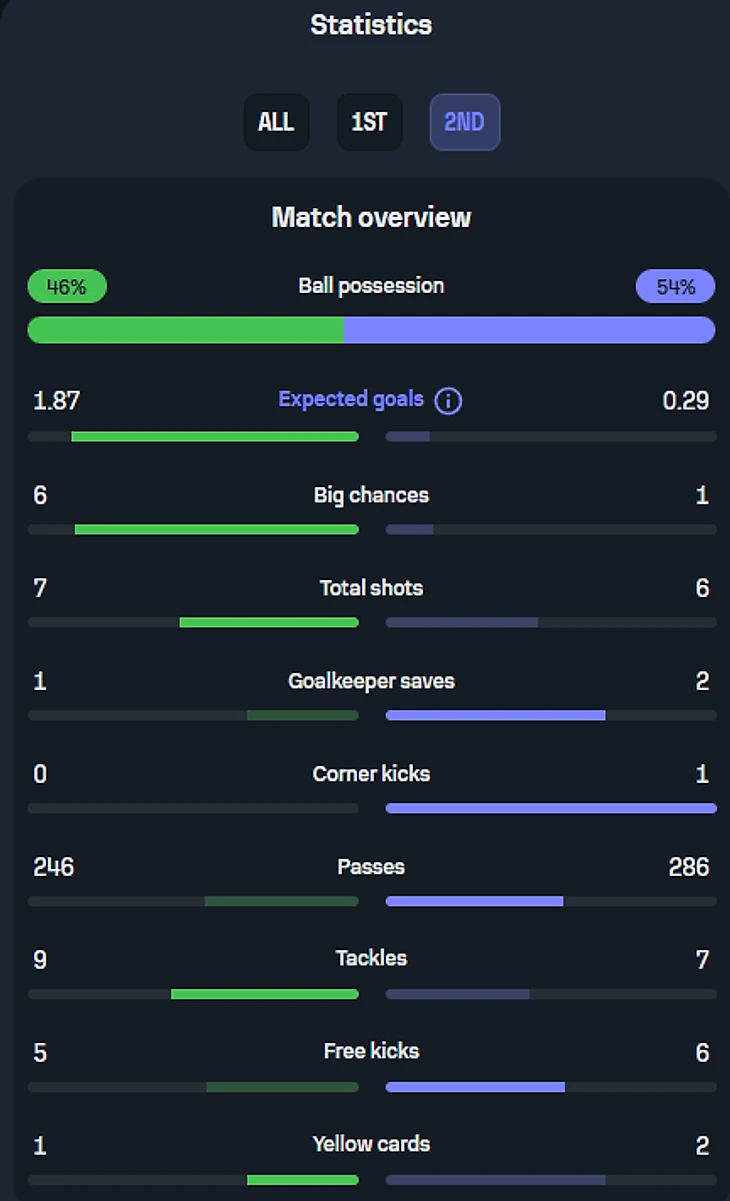
Task: Click the Tackles stat label
Action: click(371, 959)
